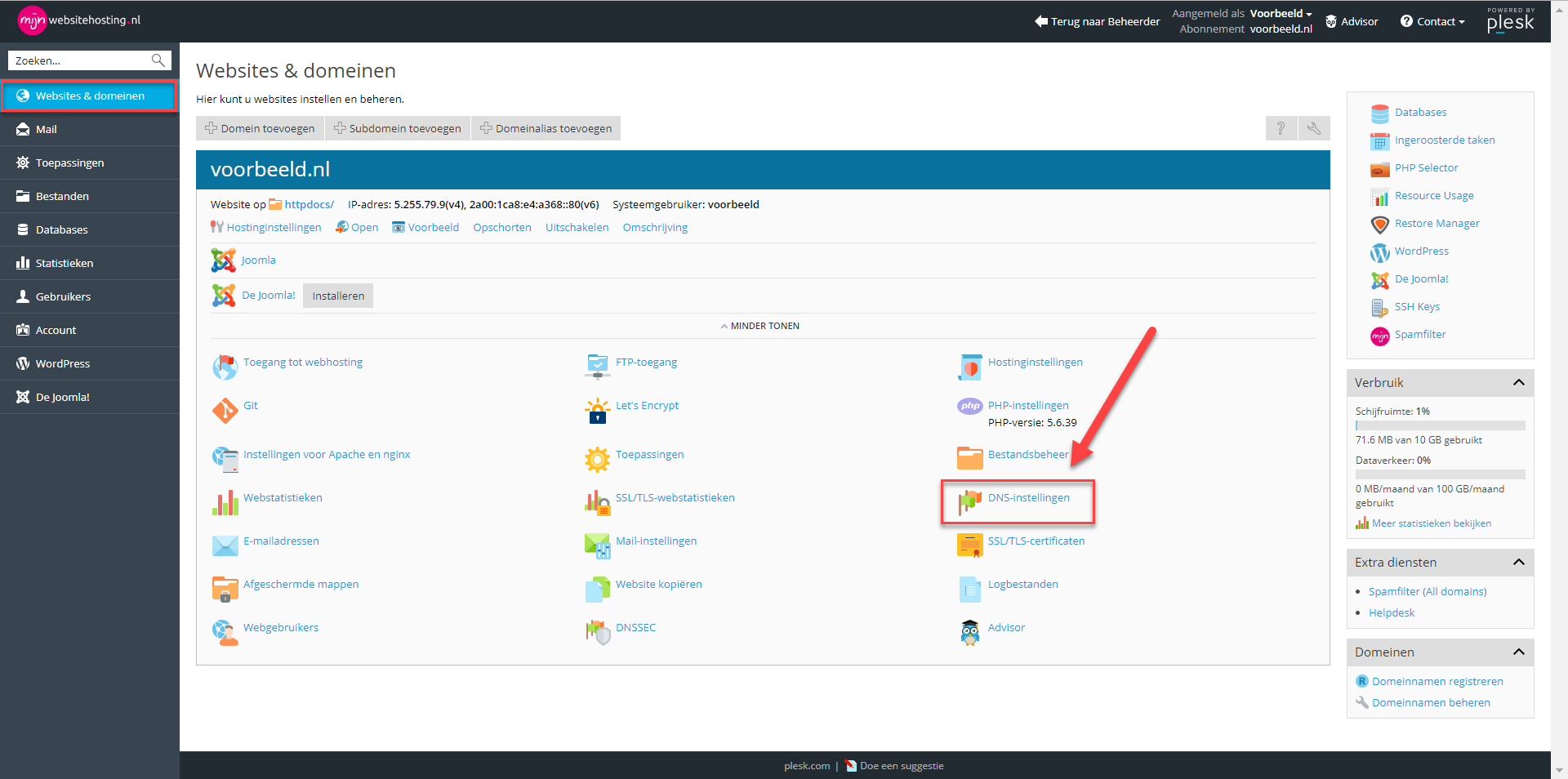Select Mail in the sidebar

click(90, 129)
